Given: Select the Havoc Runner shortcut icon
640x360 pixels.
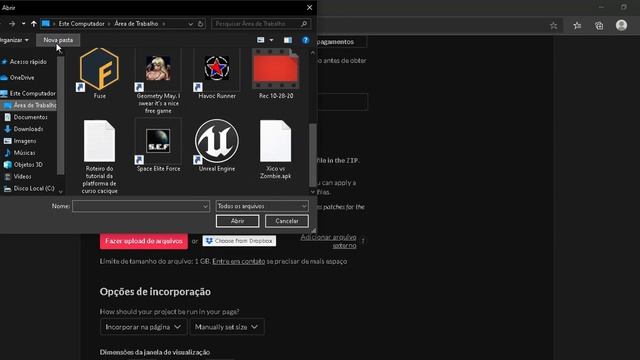Looking at the screenshot, I should [217, 69].
